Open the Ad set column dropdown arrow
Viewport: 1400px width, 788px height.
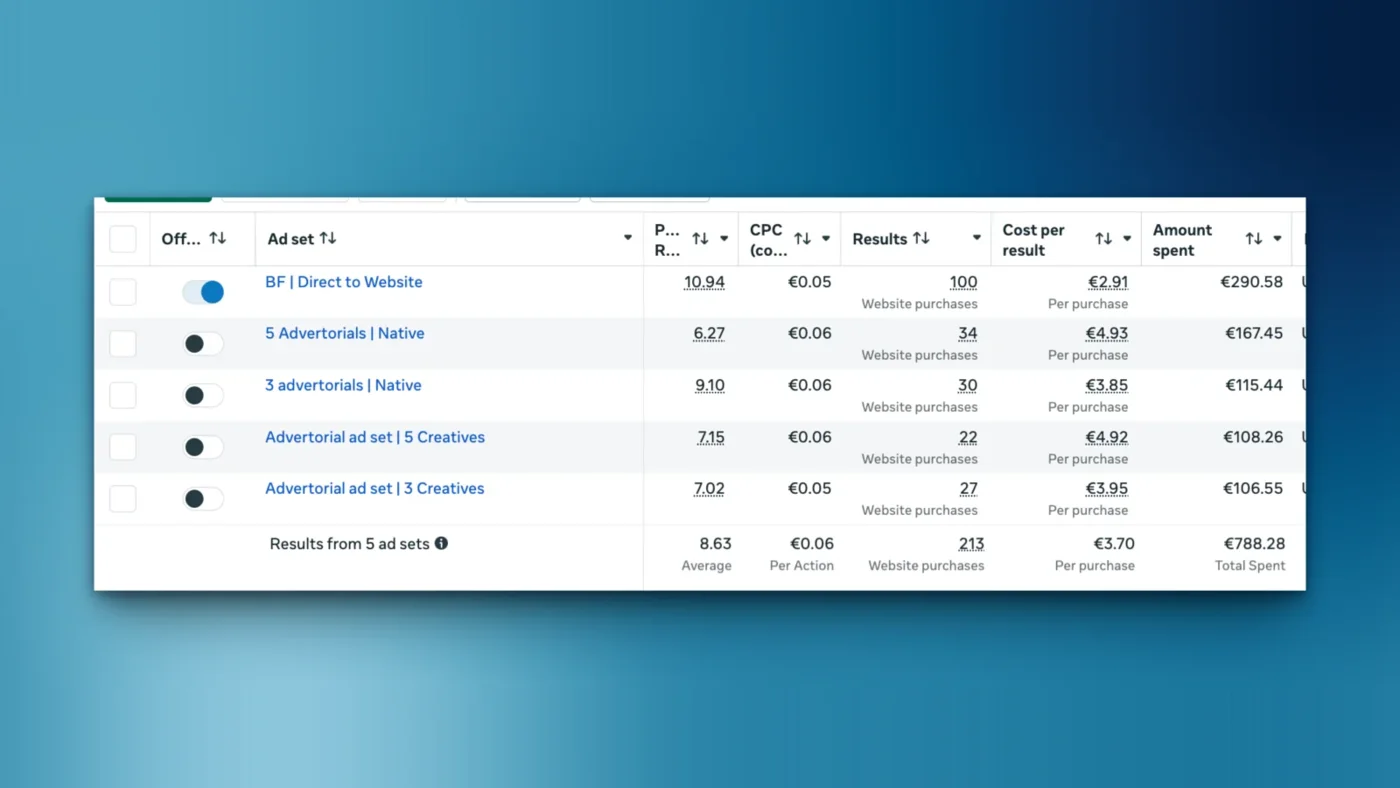point(628,238)
